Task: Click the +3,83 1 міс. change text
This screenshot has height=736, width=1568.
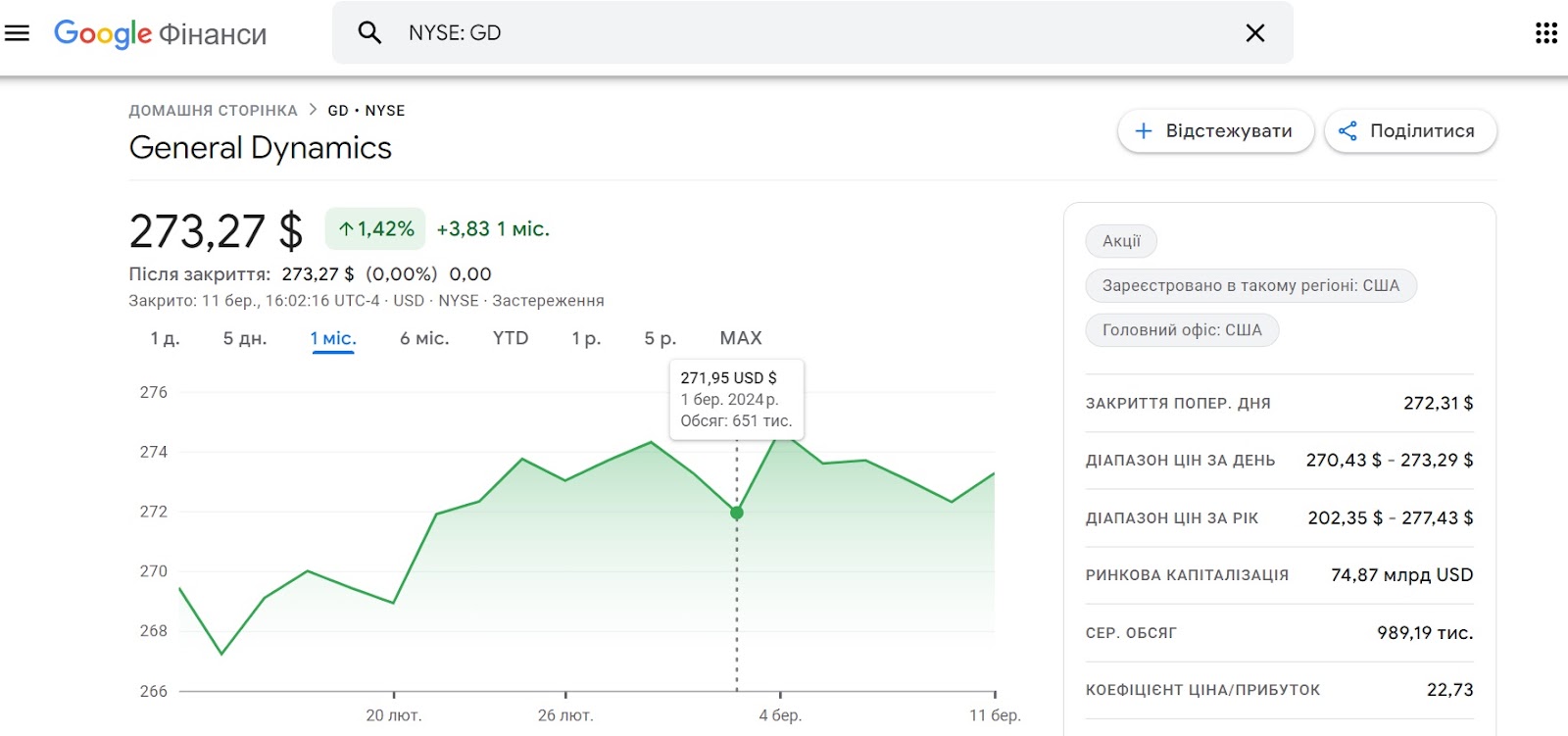Action: click(x=493, y=229)
